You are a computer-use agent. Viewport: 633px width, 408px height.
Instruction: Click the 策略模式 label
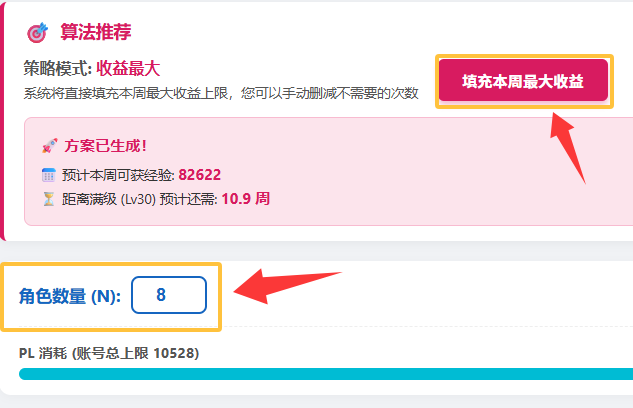pyautogui.click(x=57, y=69)
